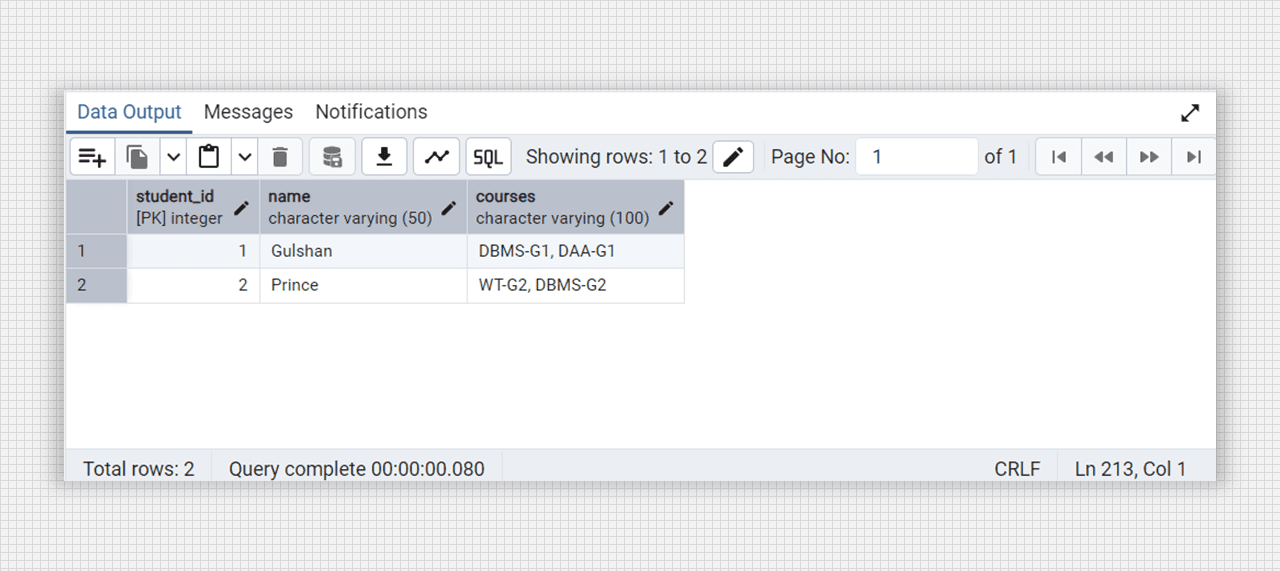Click student_id cell of Prince row
The height and width of the screenshot is (571, 1280).
click(193, 285)
